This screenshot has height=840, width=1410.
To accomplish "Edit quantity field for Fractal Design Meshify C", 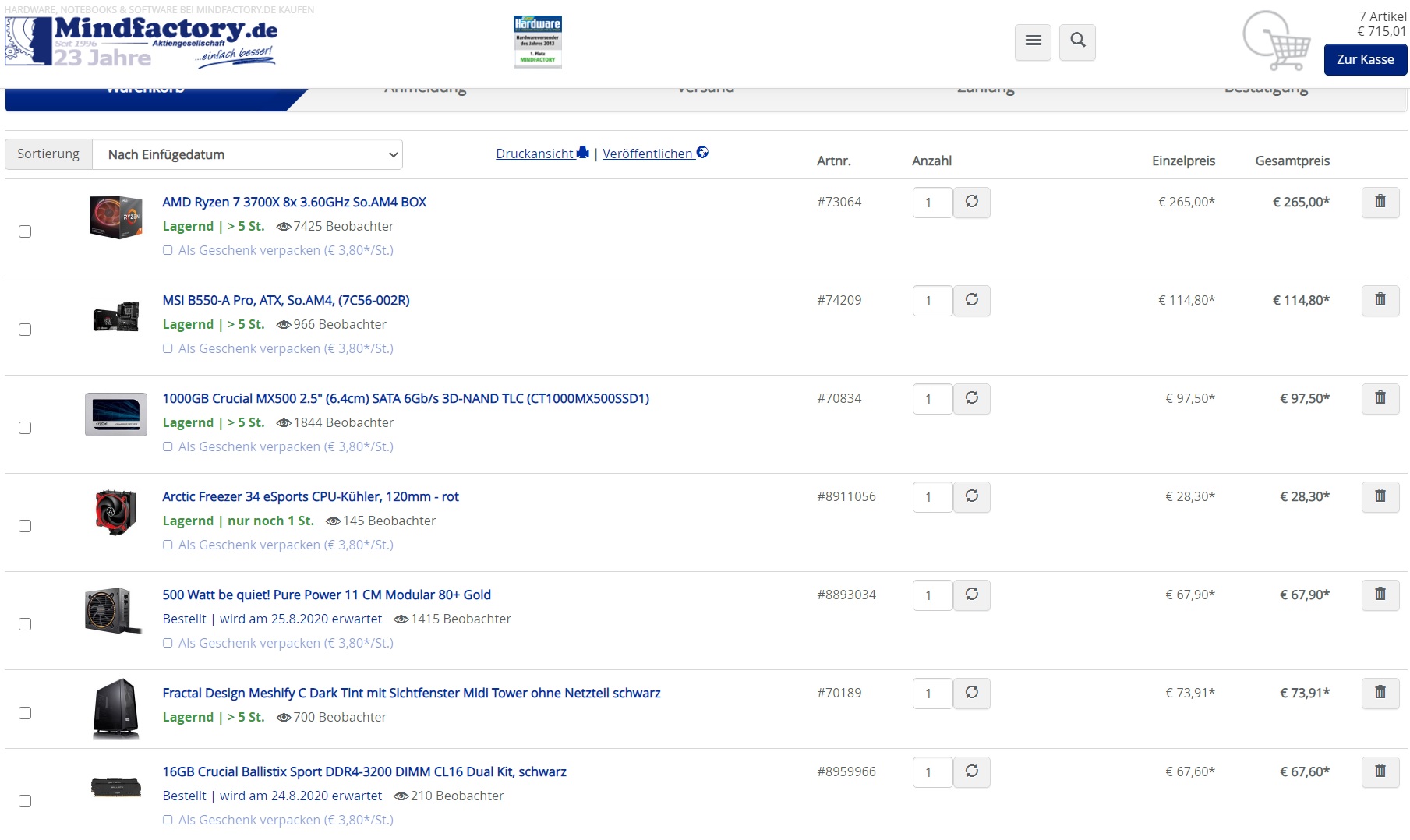I will [932, 694].
